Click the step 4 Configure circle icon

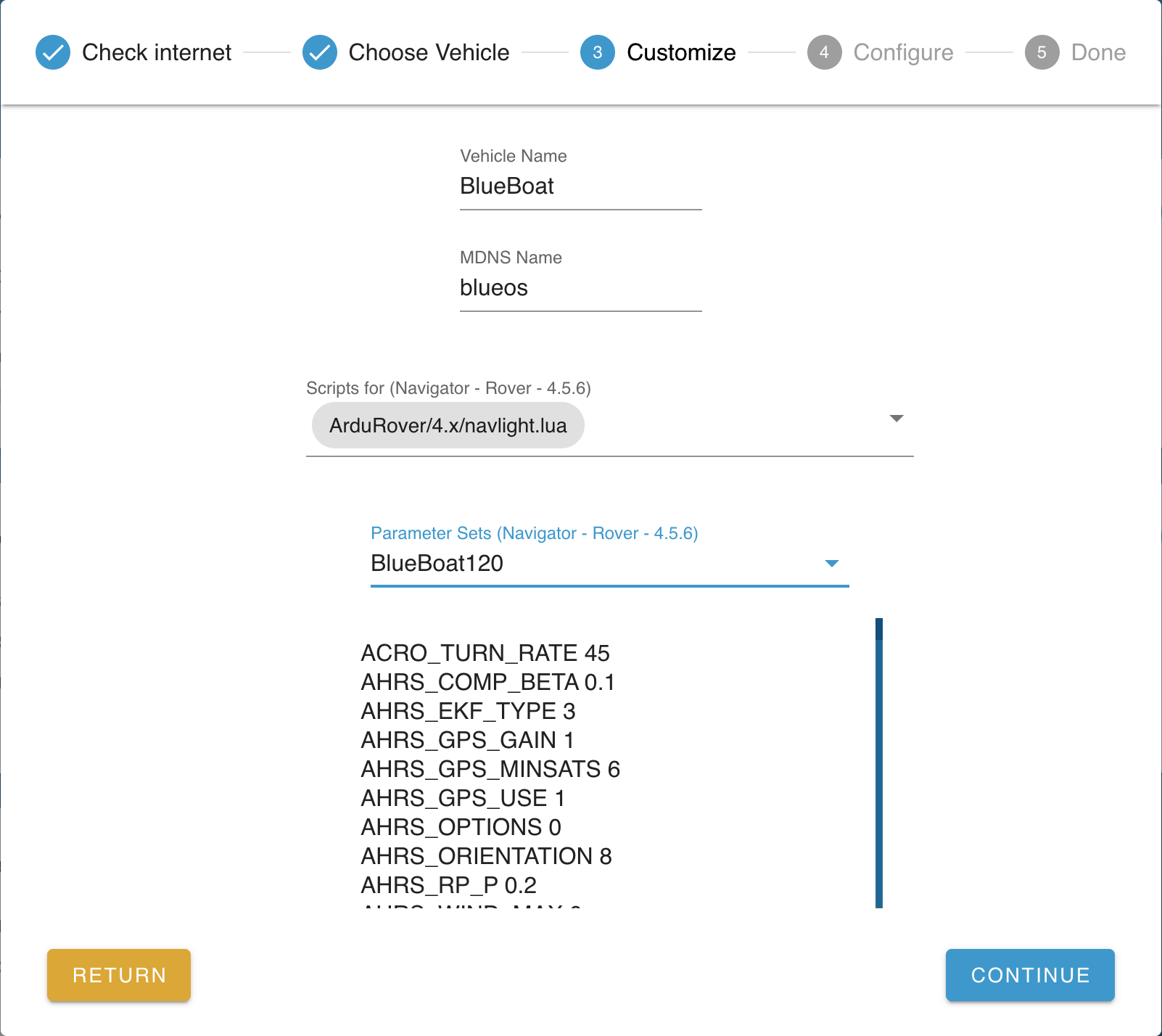(825, 52)
